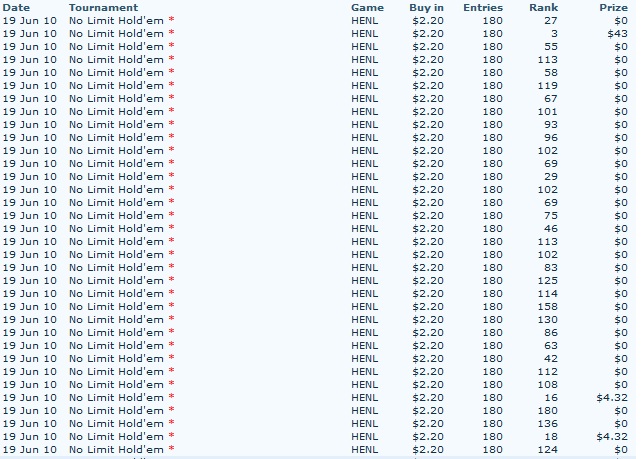Screen dimensions: 643x459
Task: Click the rank value 75
Action: pyautogui.click(x=551, y=216)
